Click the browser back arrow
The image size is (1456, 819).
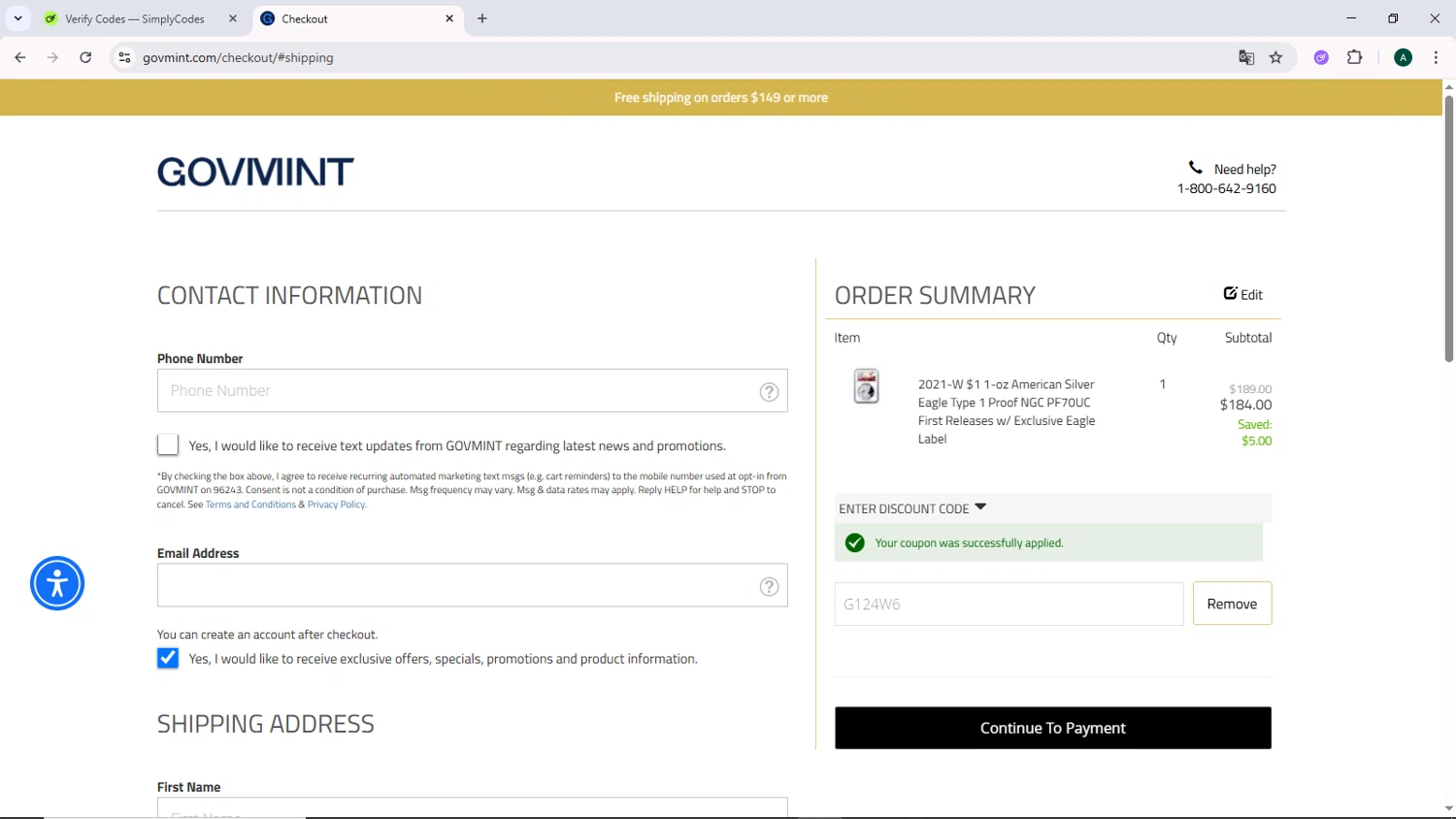(20, 57)
